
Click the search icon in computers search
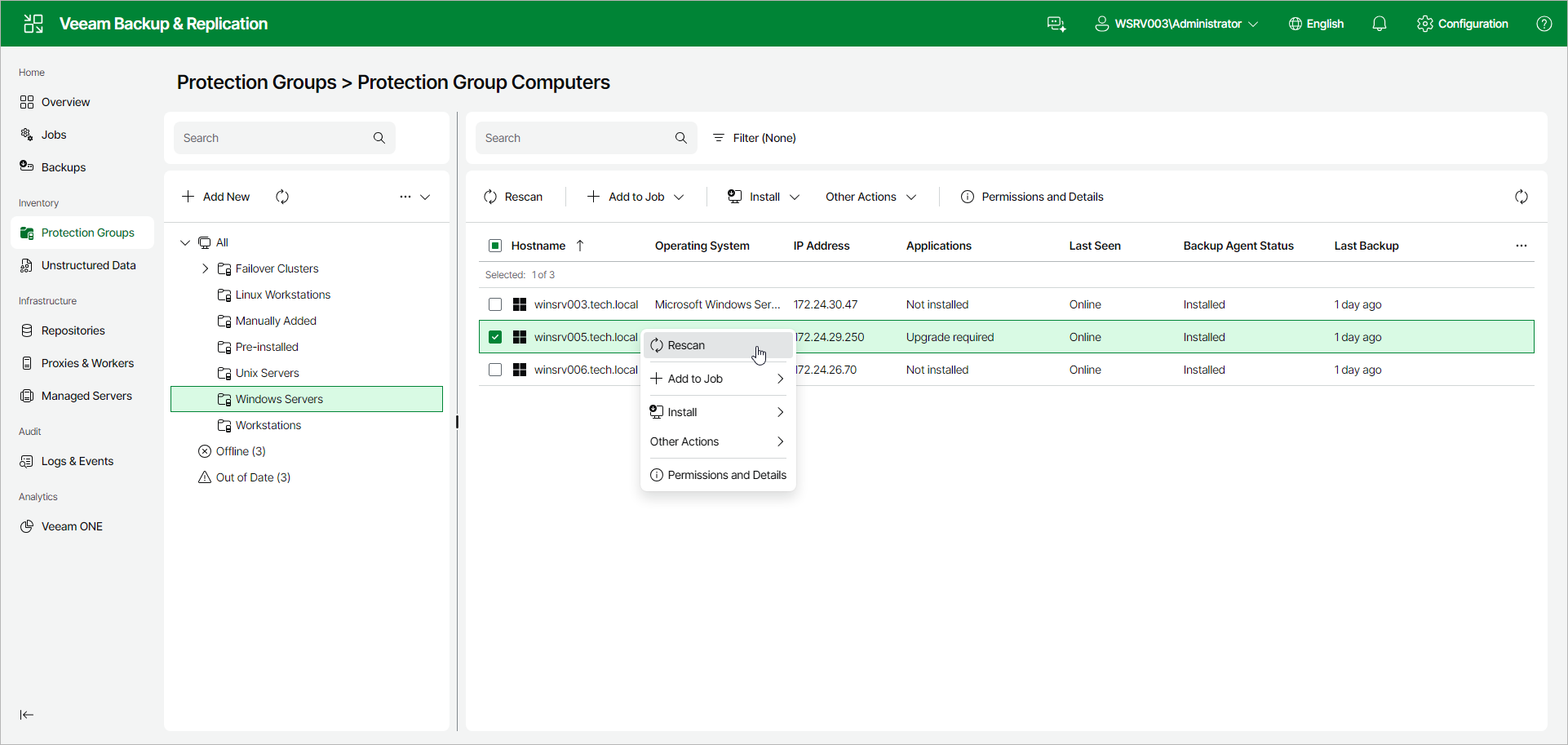coord(681,138)
